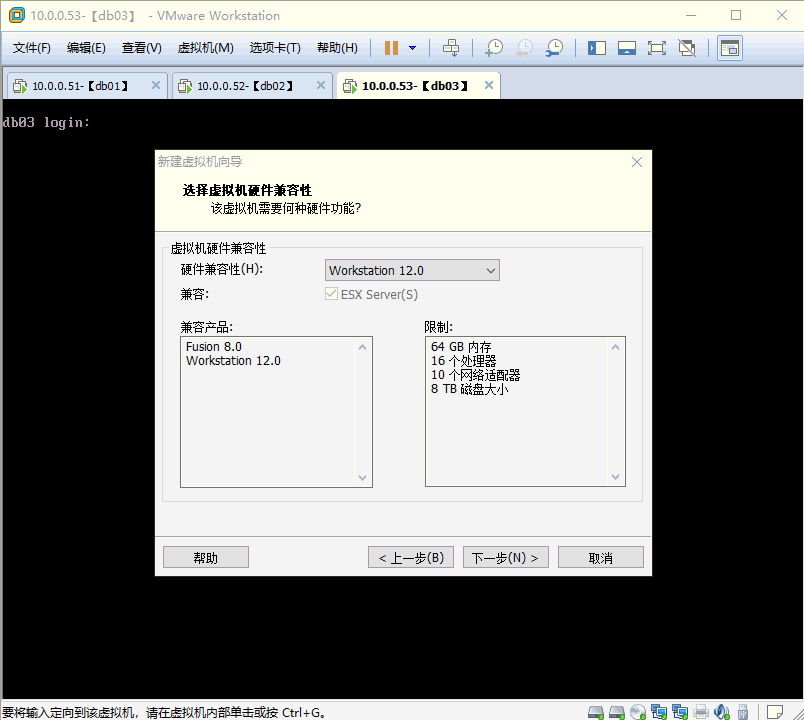Click the sound card status icon
This screenshot has height=720, width=804.
click(721, 712)
